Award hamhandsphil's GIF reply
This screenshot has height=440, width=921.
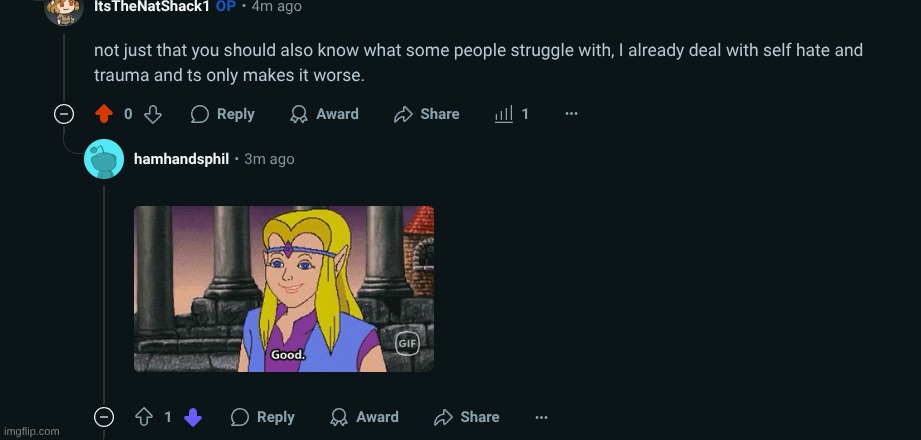coord(364,417)
